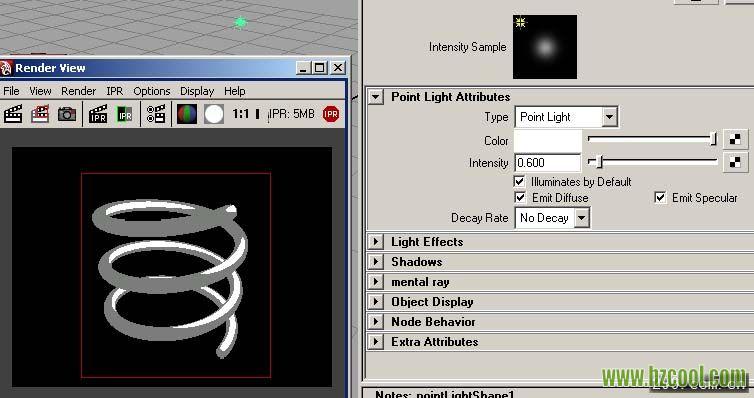Click the 1:1 real size button

click(x=240, y=114)
